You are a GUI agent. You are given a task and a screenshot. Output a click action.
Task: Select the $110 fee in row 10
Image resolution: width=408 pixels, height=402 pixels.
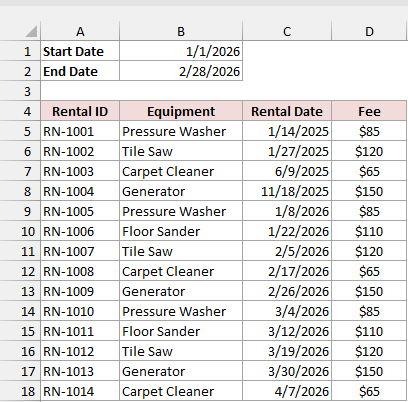coord(369,231)
